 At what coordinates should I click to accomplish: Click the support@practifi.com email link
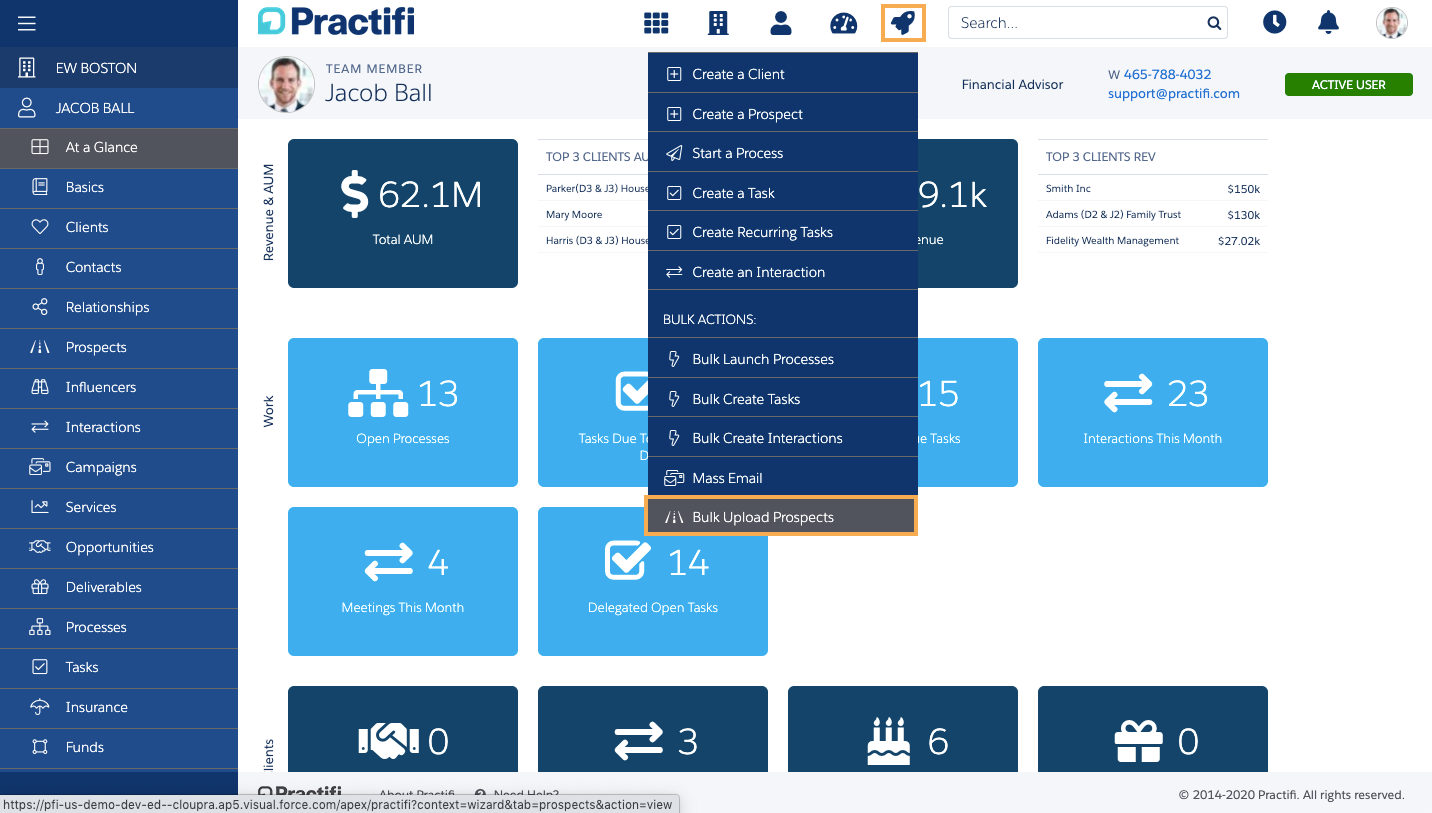pyautogui.click(x=1173, y=94)
